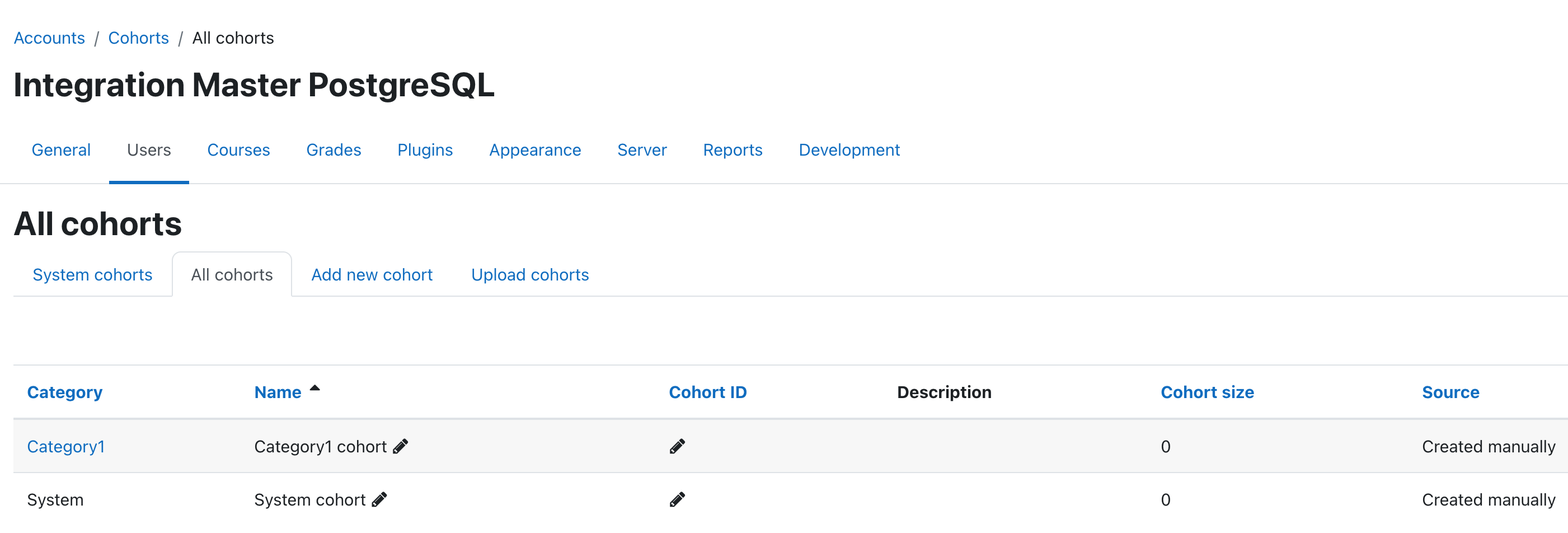The image size is (1568, 533).
Task: Go to the Server admin tab
Action: (642, 150)
